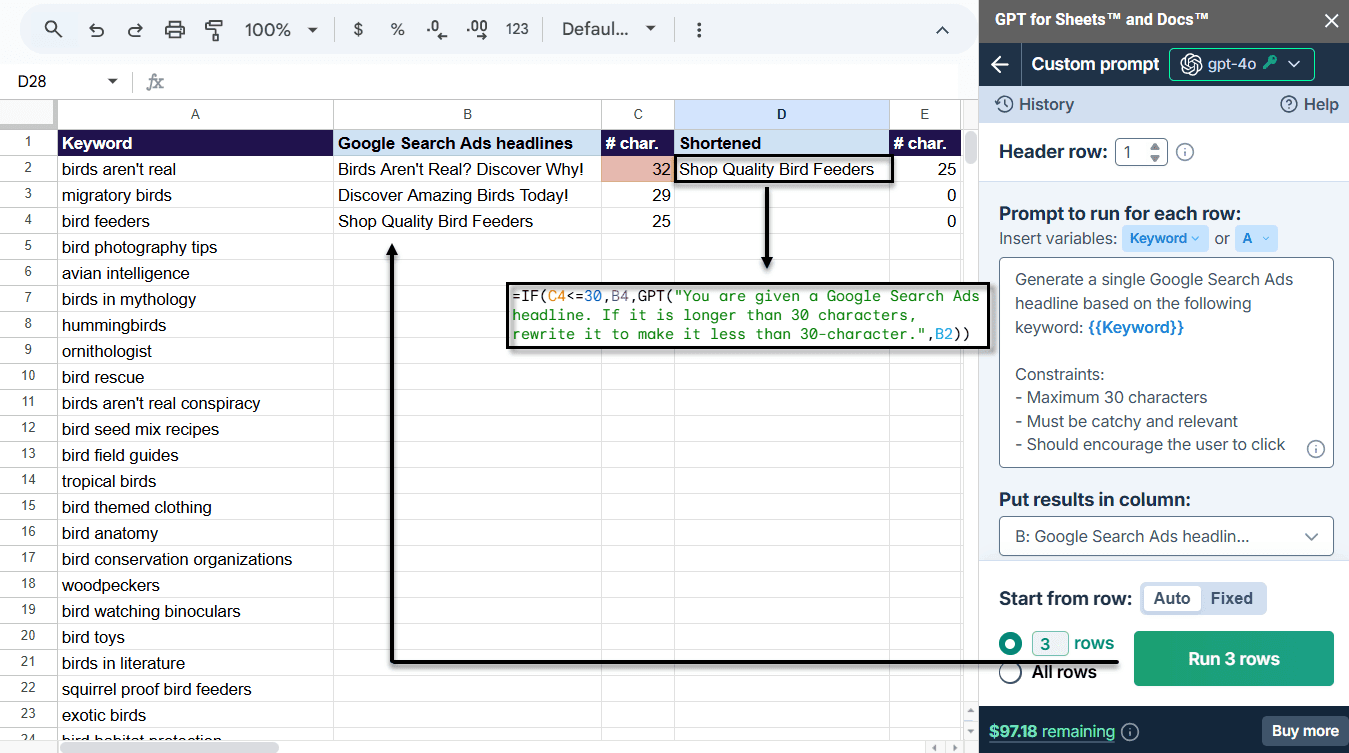Screen dimensions: 1349x753
Task: Redo the last action
Action: pos(135,30)
